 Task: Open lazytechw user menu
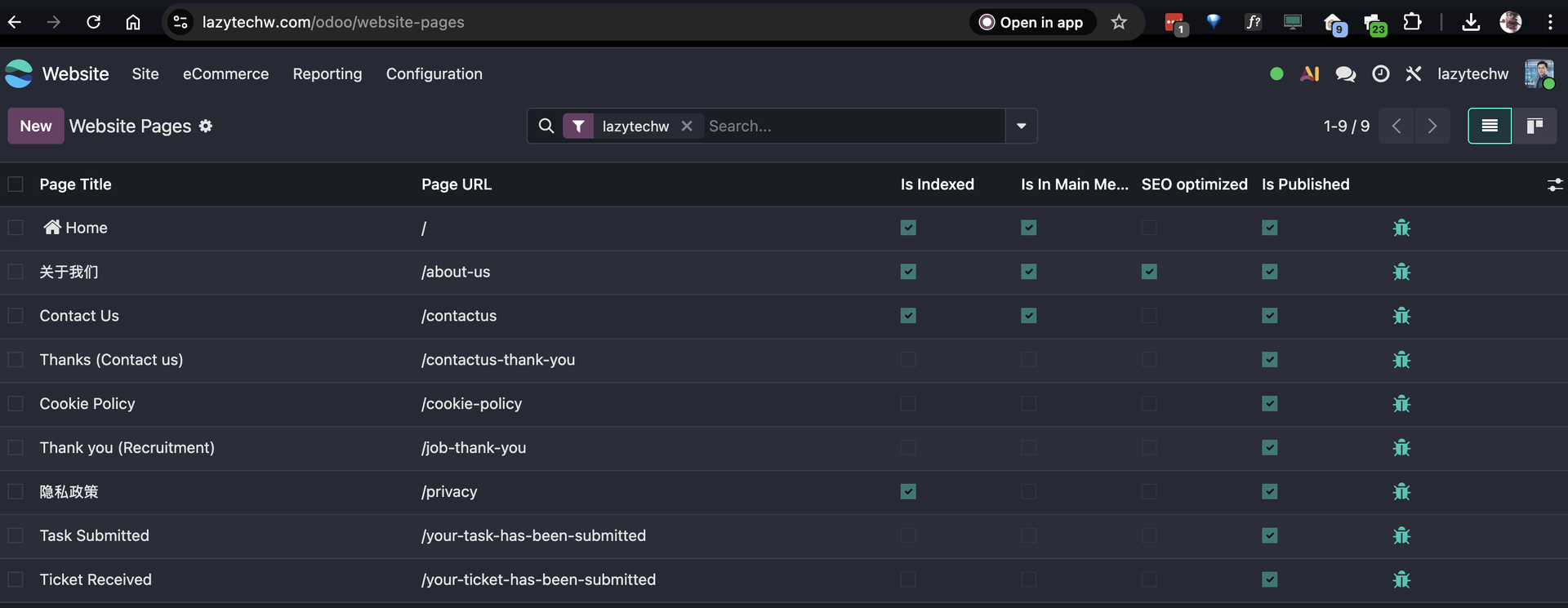(x=1473, y=73)
